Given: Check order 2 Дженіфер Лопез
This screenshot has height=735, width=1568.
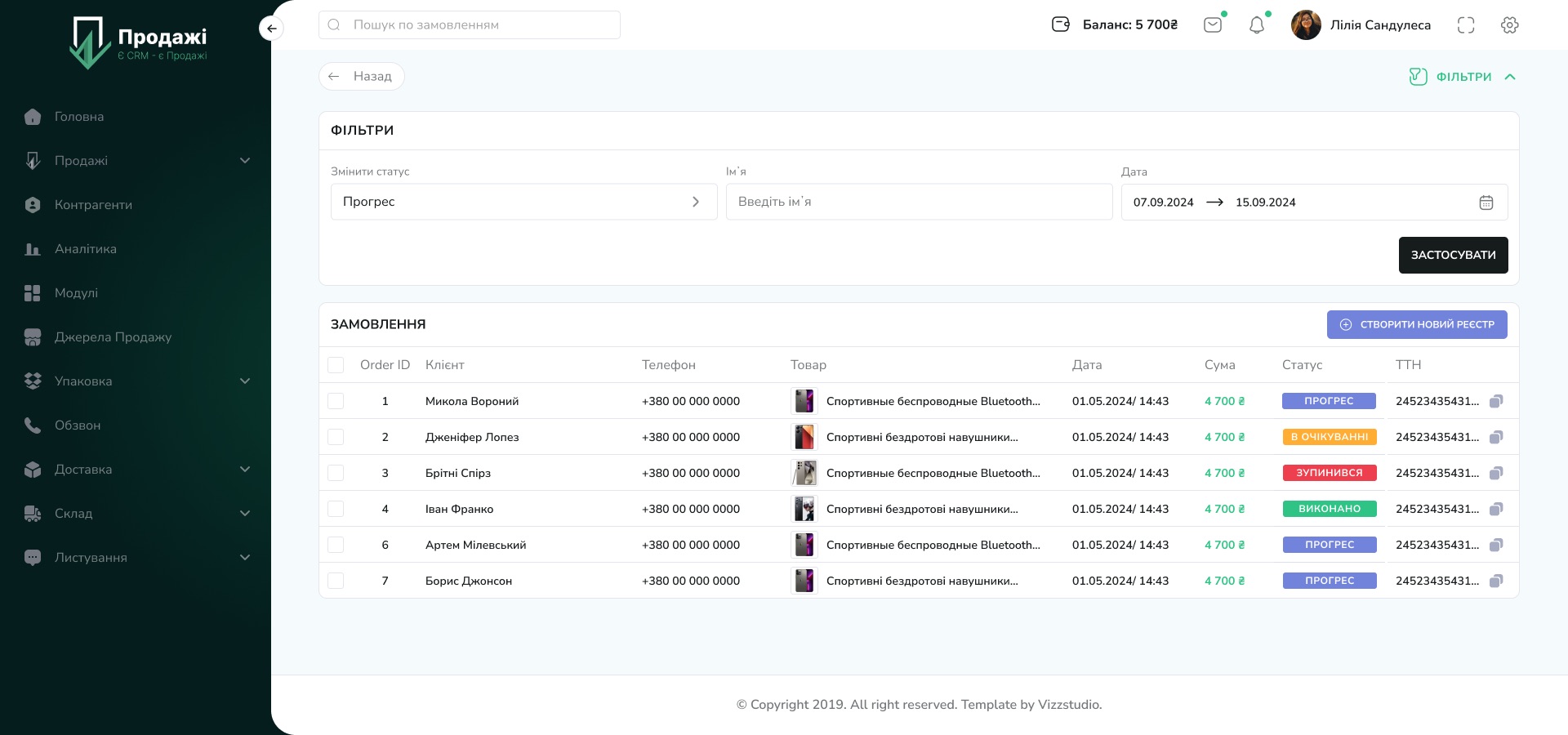Looking at the screenshot, I should 336,437.
